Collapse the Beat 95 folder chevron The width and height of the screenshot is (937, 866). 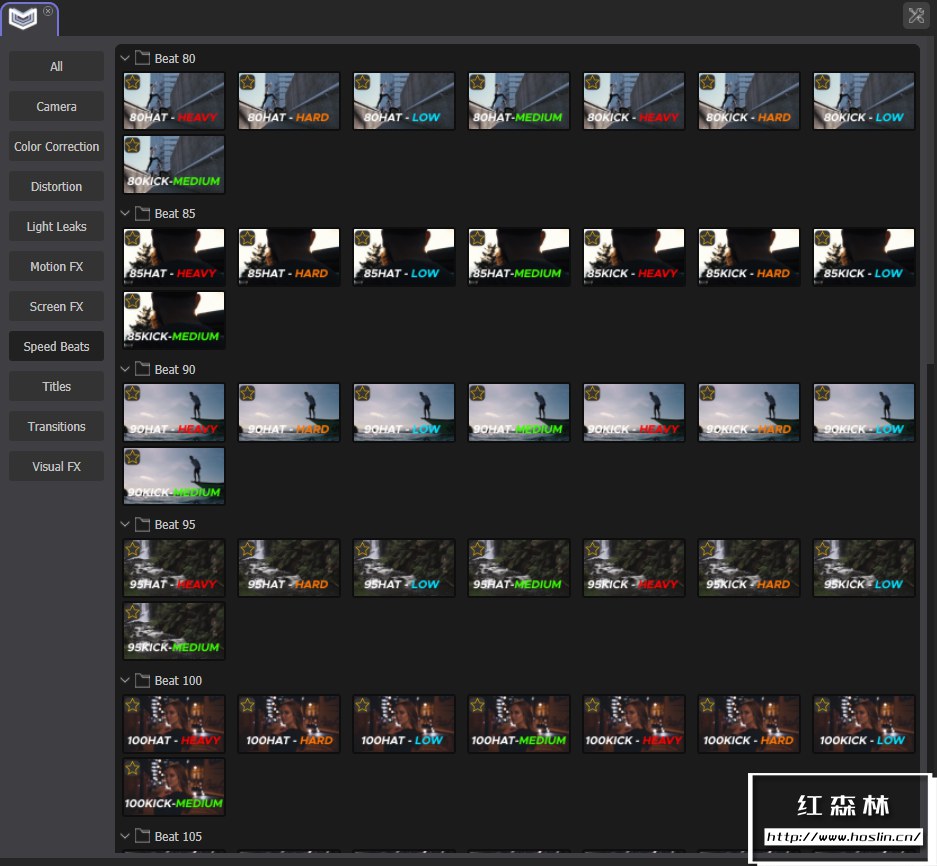[125, 524]
